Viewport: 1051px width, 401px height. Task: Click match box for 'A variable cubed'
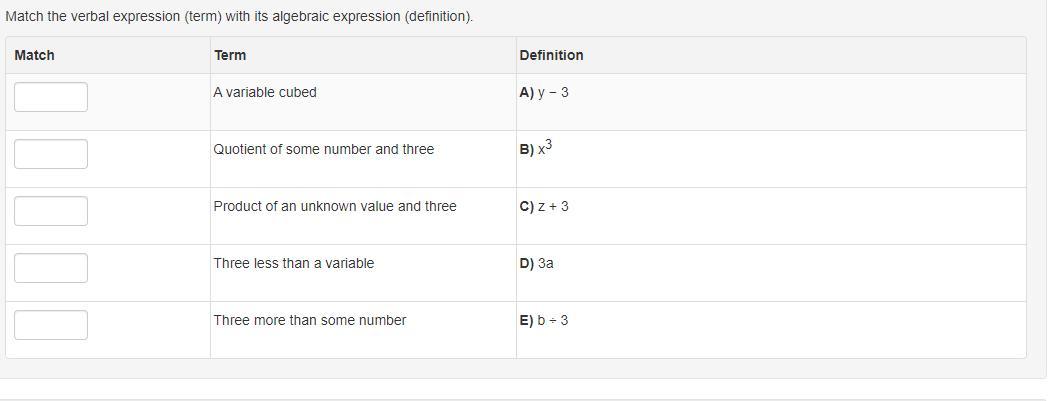click(x=51, y=97)
